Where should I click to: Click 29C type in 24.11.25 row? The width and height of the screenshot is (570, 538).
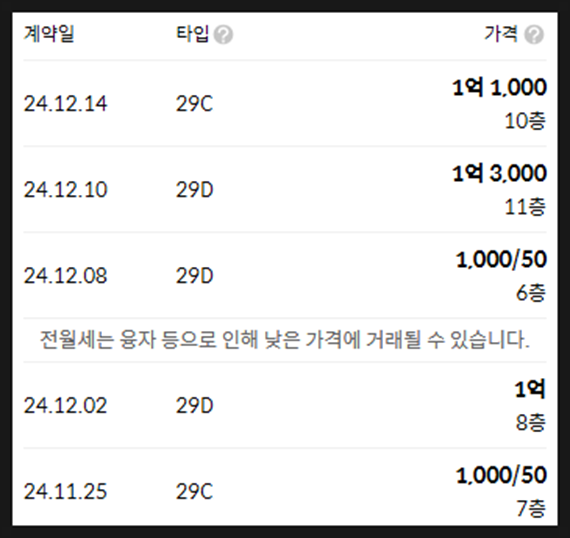(x=194, y=491)
